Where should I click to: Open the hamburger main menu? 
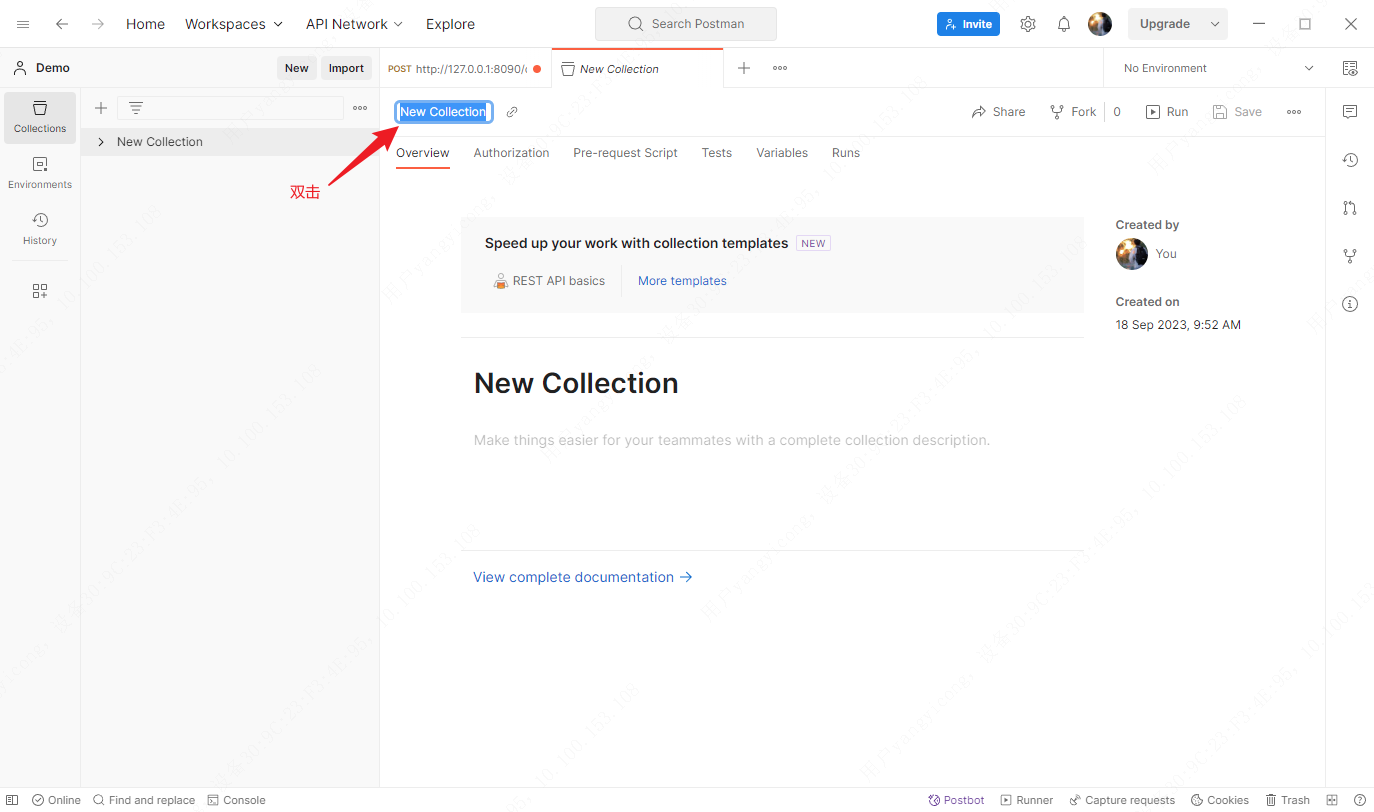pyautogui.click(x=23, y=24)
